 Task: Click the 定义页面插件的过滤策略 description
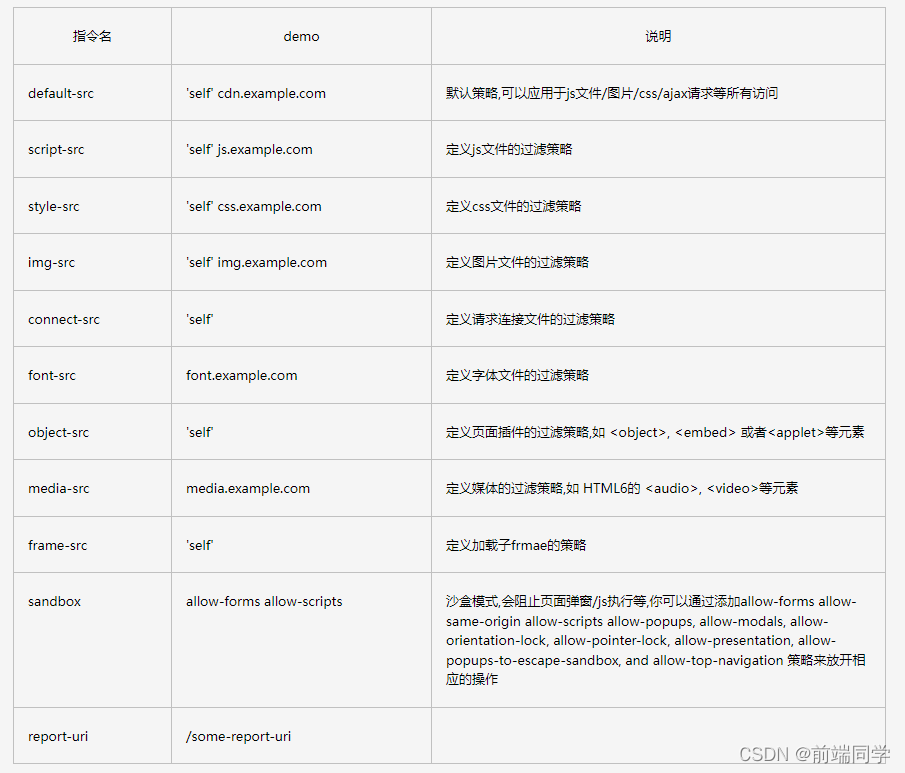[x=655, y=432]
